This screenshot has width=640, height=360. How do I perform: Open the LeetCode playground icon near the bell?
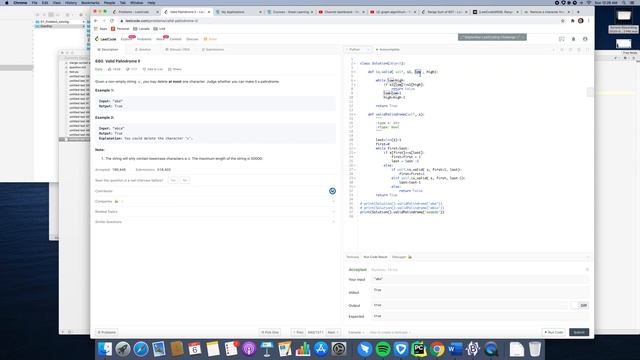click(562, 39)
